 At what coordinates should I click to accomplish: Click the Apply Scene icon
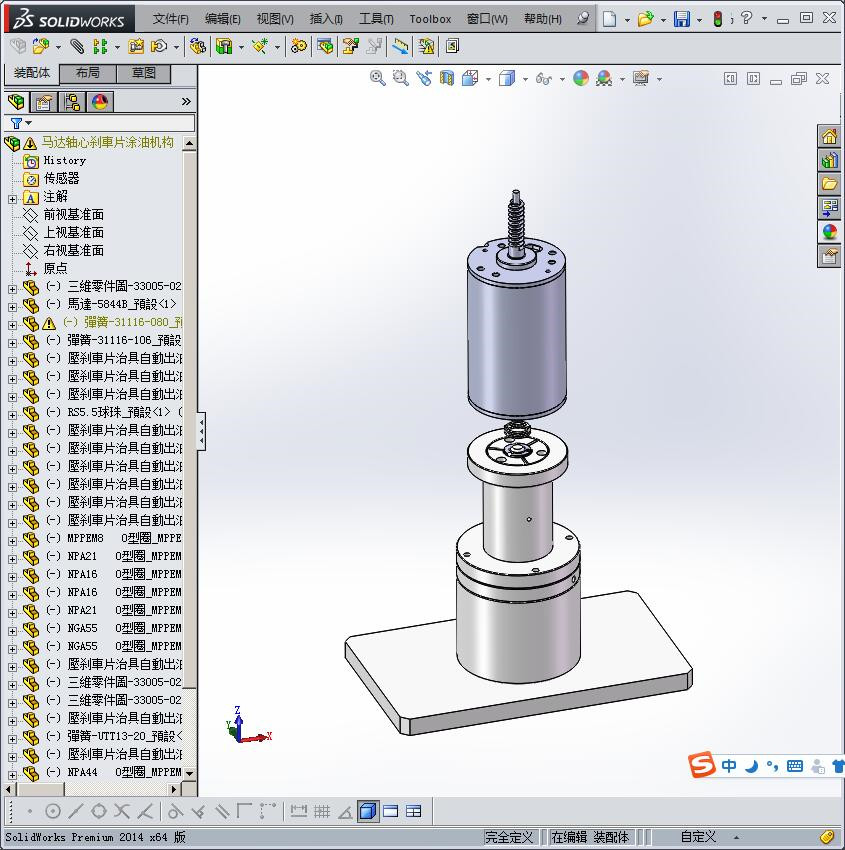tap(604, 79)
